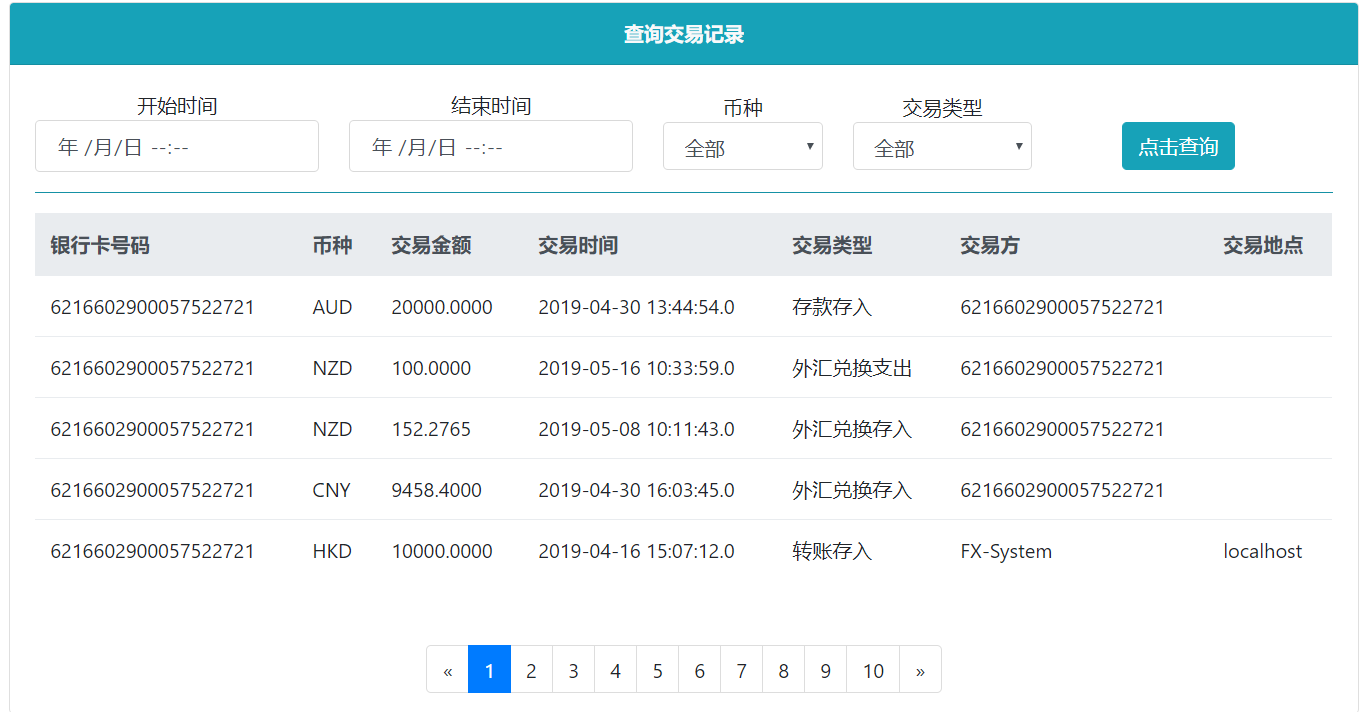Go to pagination page 8
1364x712 pixels.
(783, 670)
